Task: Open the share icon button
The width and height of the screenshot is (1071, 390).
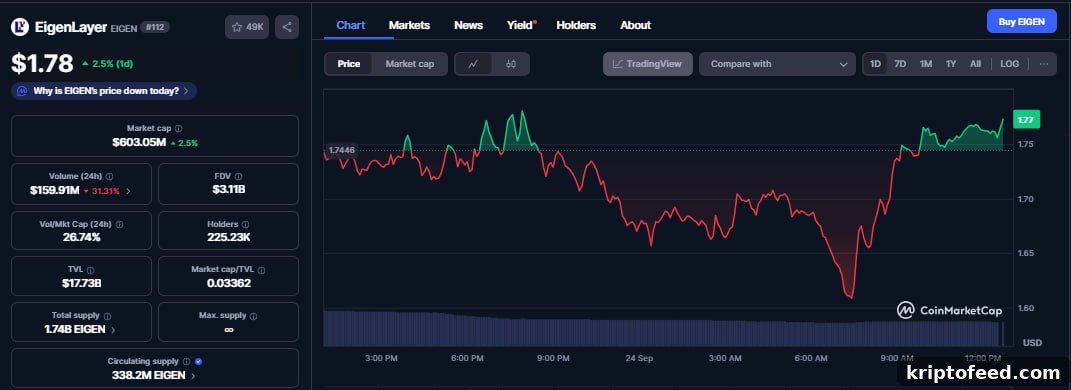Action: point(287,27)
